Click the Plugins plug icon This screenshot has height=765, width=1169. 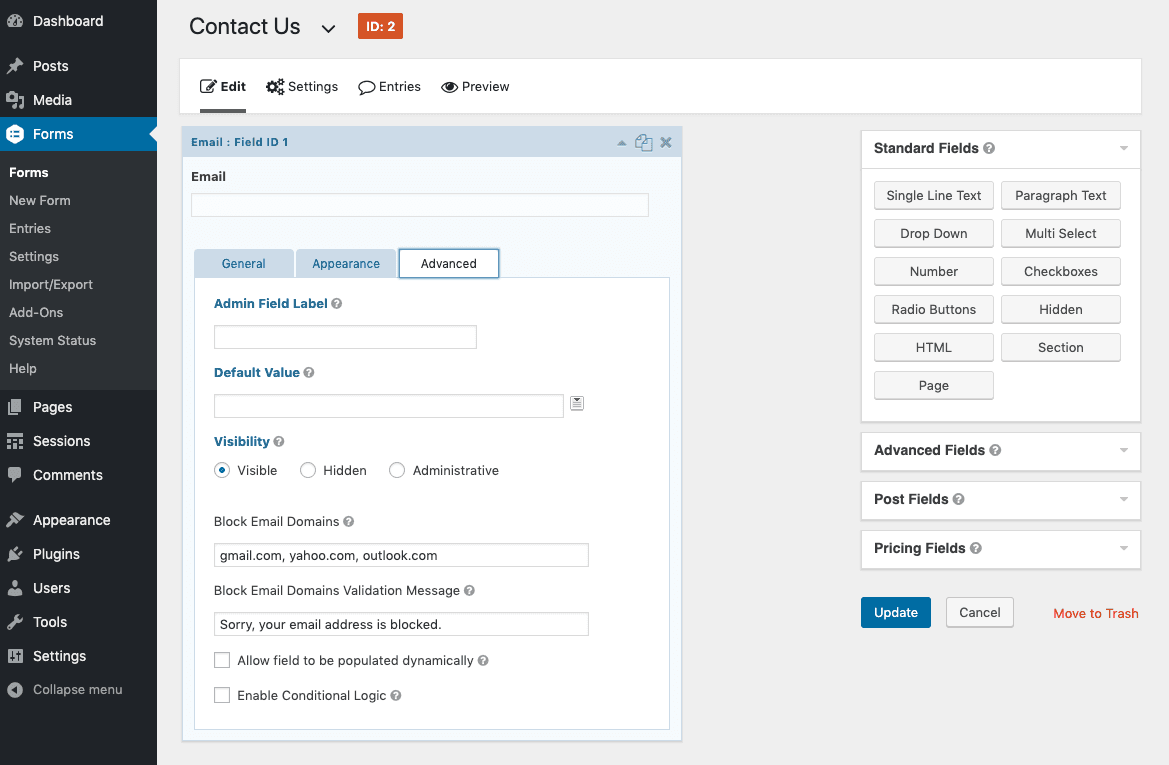[x=15, y=554]
